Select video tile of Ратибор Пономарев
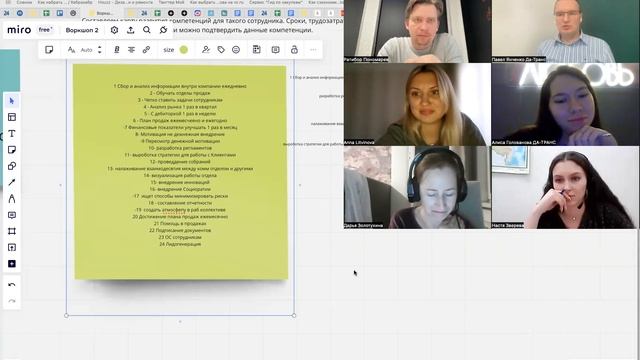Viewport: 640px width, 360px height. click(x=417, y=31)
